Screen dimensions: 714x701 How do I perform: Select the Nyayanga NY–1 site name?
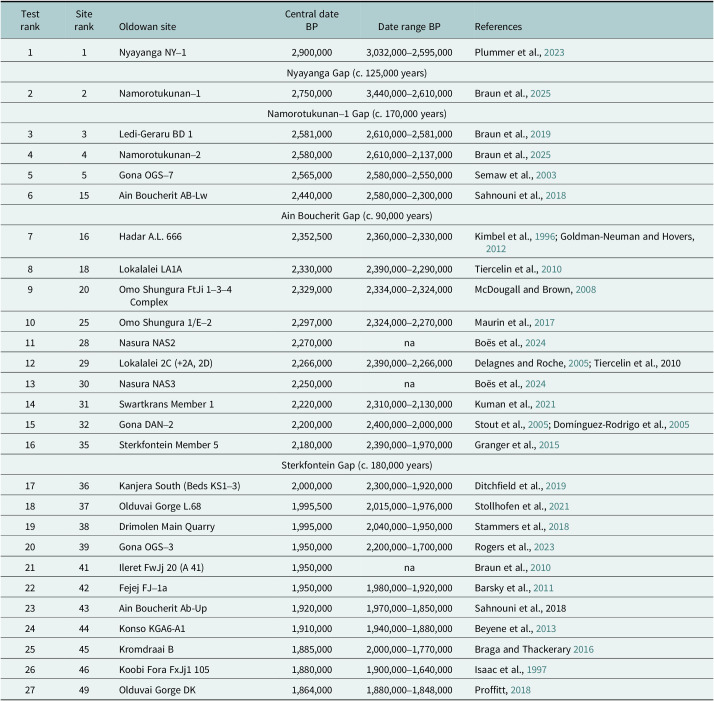pos(153,52)
